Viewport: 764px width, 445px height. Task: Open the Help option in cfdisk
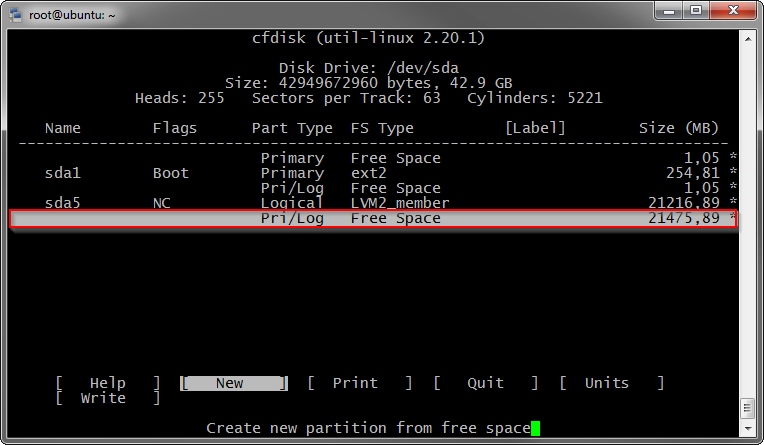[x=107, y=383]
